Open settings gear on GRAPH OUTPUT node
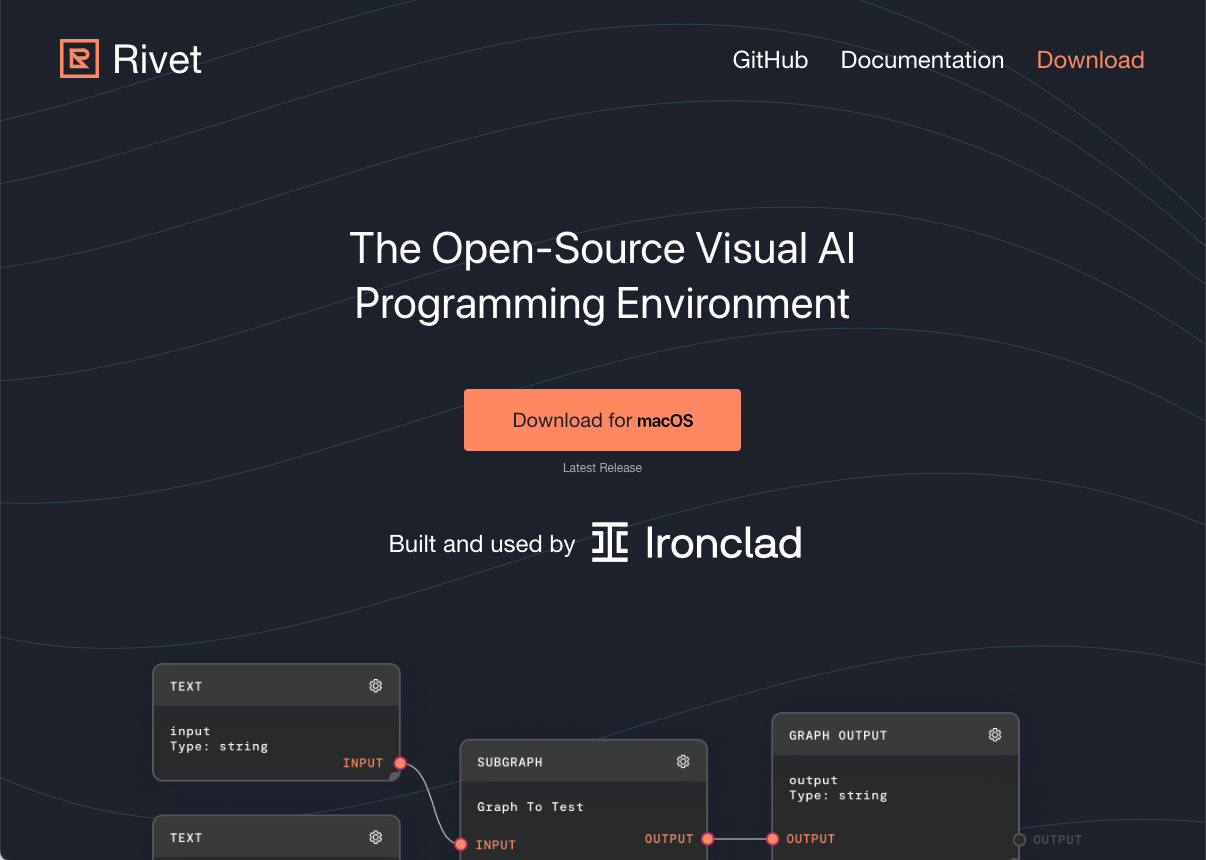Screen dimensions: 1206x860 (995, 735)
